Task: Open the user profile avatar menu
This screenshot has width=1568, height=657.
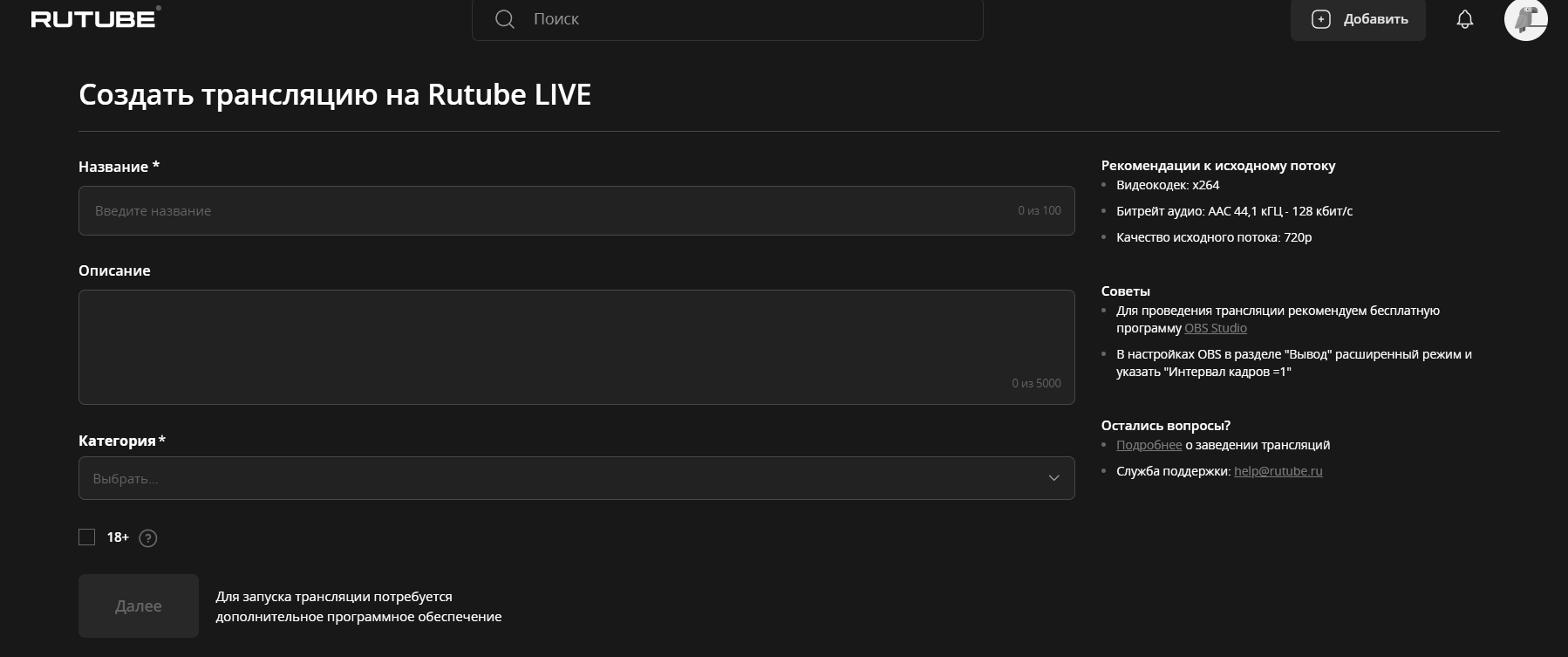Action: click(1524, 19)
